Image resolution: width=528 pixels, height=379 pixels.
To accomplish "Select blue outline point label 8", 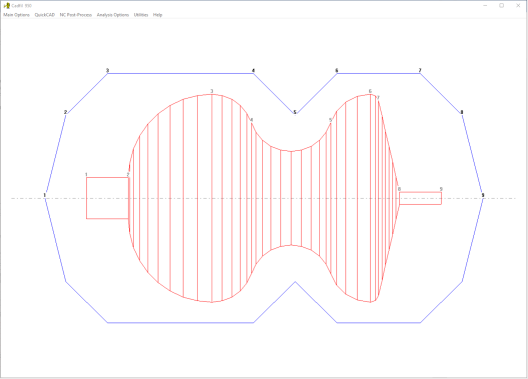I will (462, 112).
